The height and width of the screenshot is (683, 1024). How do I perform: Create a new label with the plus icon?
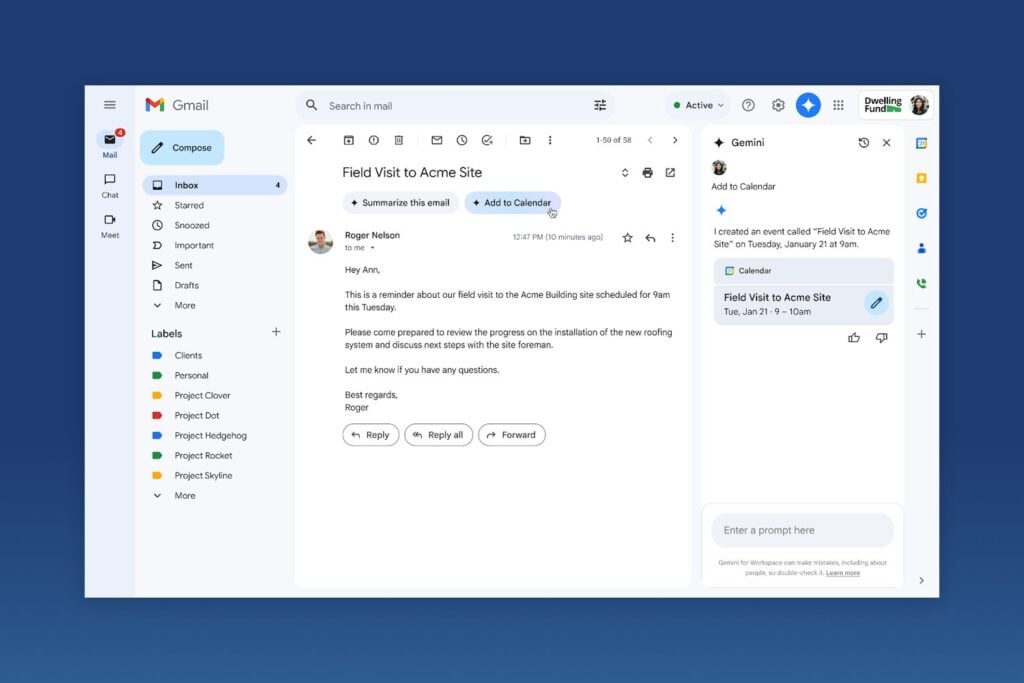point(276,332)
